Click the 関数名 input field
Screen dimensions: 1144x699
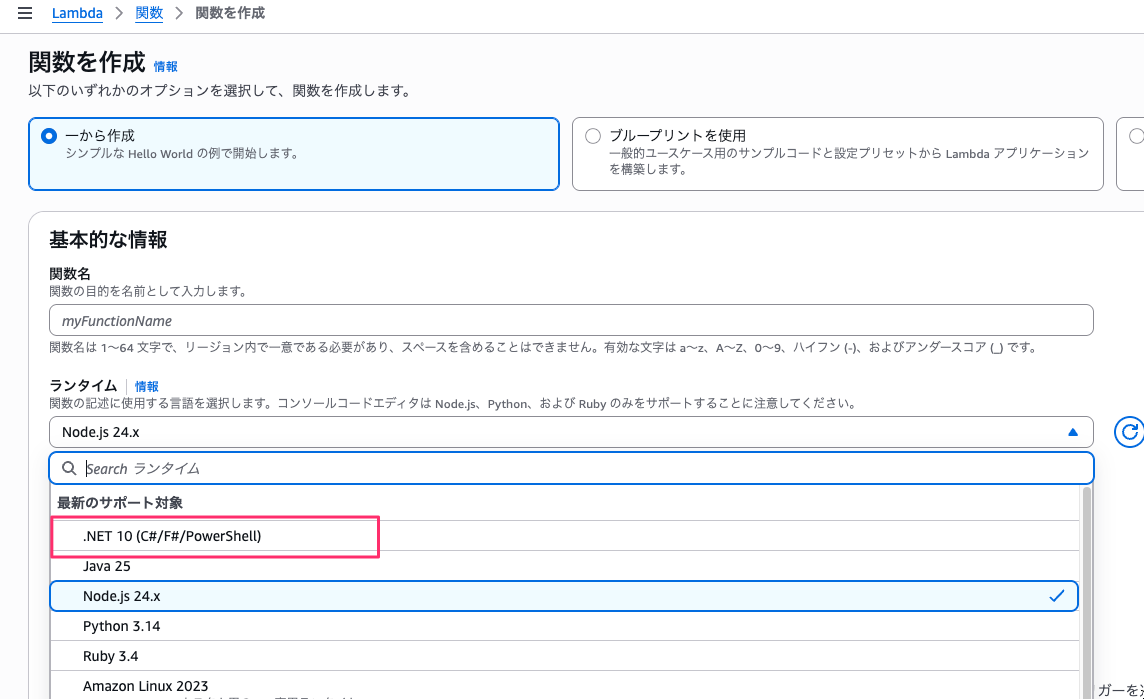[x=570, y=320]
